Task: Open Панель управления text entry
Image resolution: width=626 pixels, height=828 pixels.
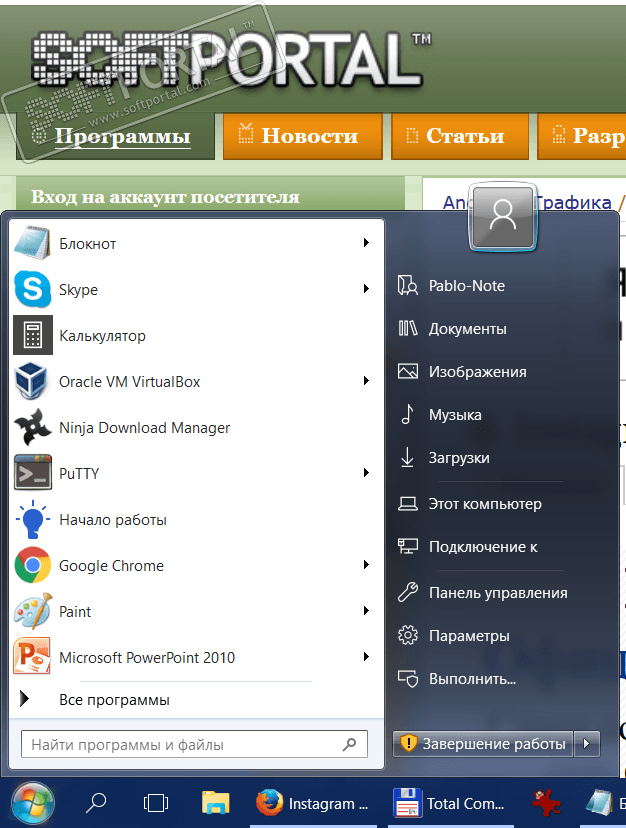Action: tap(498, 593)
